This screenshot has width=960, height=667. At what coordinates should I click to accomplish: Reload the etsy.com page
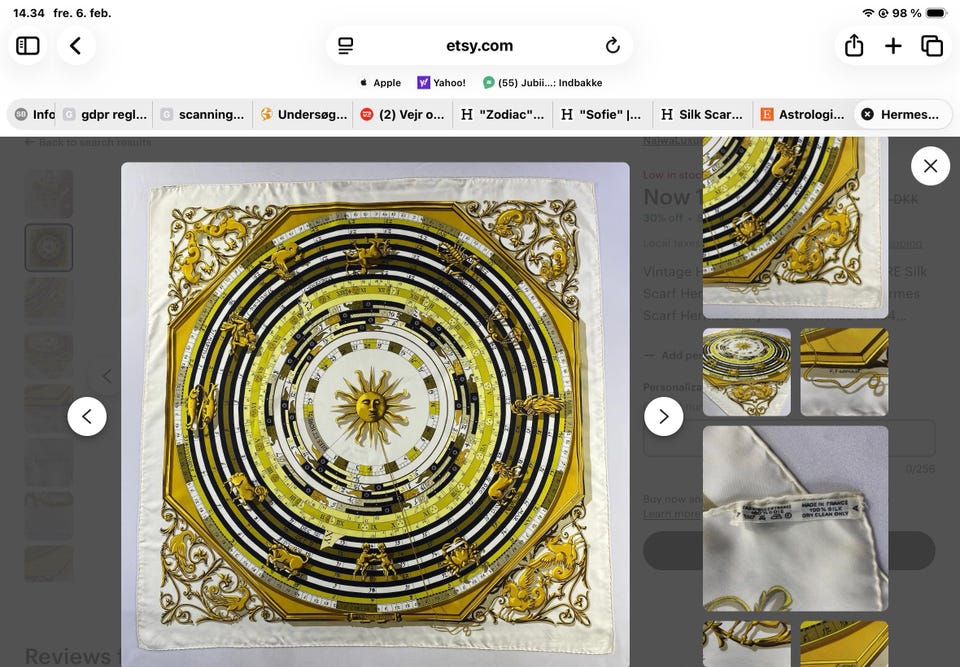pyautogui.click(x=611, y=45)
